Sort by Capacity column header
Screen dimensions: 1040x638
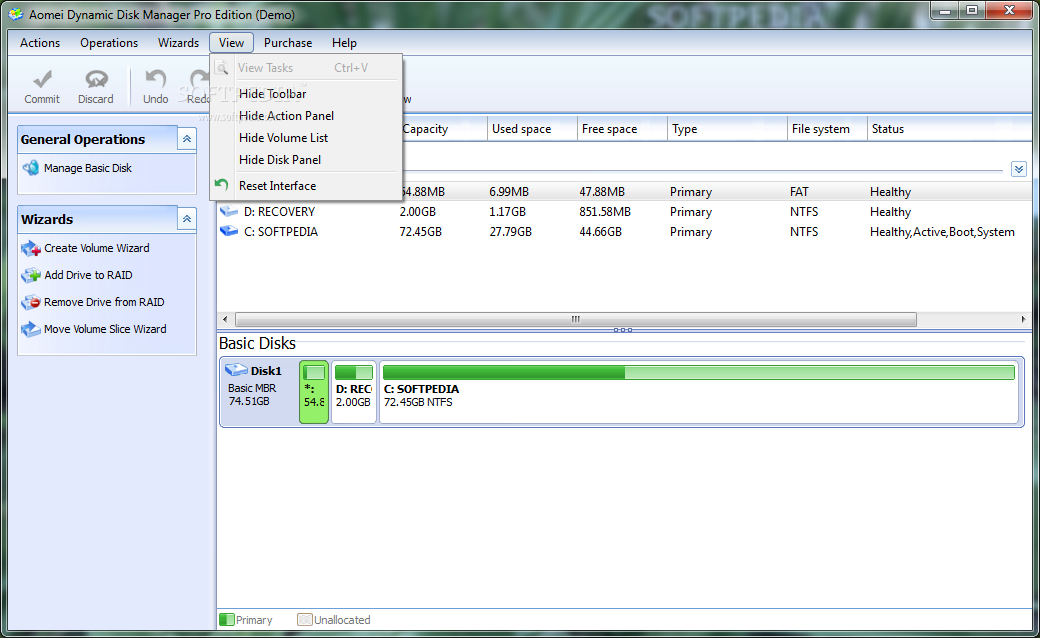tap(443, 129)
